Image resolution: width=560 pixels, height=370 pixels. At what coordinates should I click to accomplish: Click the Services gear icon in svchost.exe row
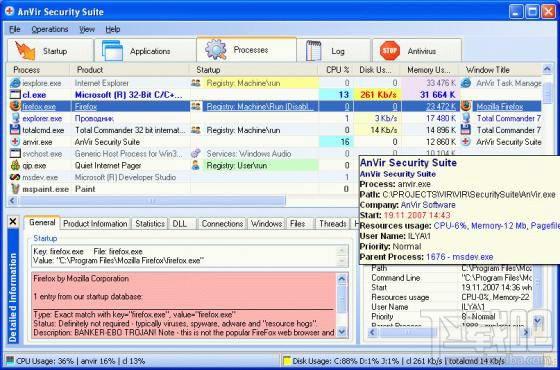coord(196,154)
